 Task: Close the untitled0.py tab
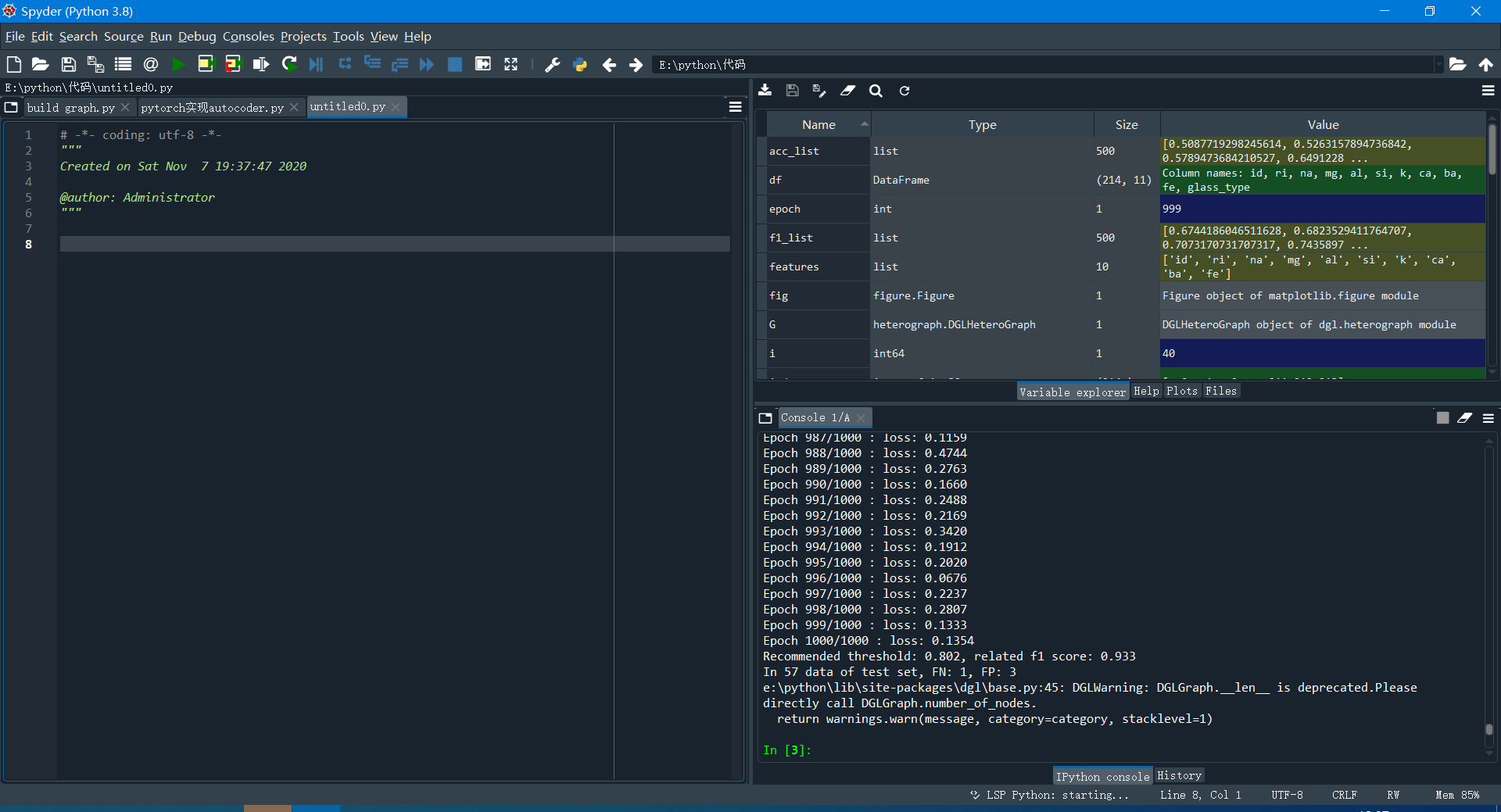point(396,107)
